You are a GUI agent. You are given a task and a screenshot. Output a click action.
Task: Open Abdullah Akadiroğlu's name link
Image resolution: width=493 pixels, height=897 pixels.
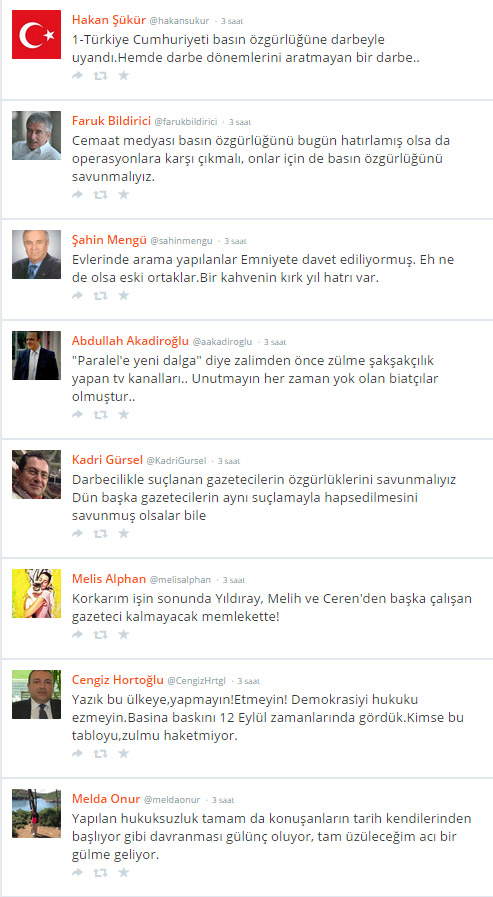click(x=130, y=340)
